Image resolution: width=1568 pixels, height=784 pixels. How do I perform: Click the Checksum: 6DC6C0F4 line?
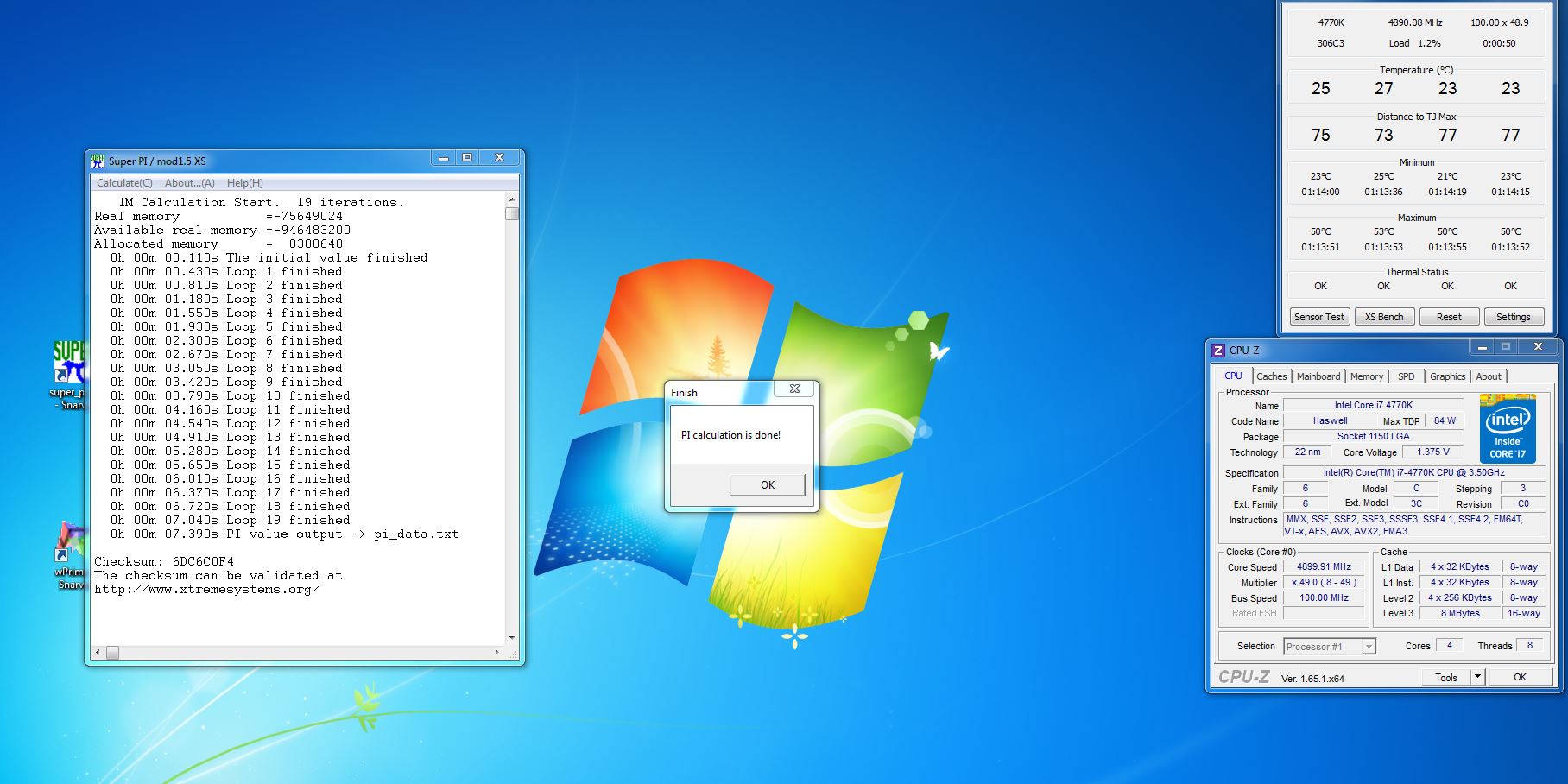tap(164, 561)
